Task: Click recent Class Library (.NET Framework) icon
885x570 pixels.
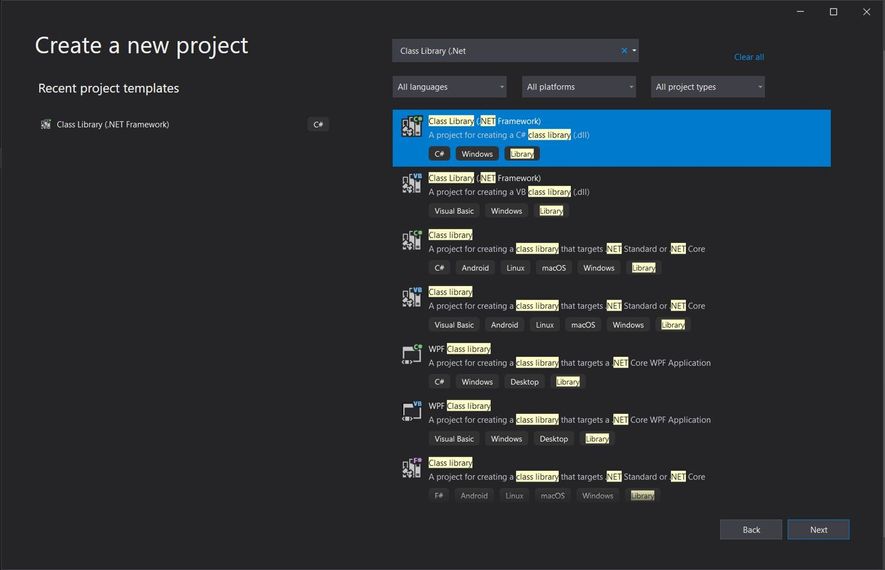Action: pos(46,124)
